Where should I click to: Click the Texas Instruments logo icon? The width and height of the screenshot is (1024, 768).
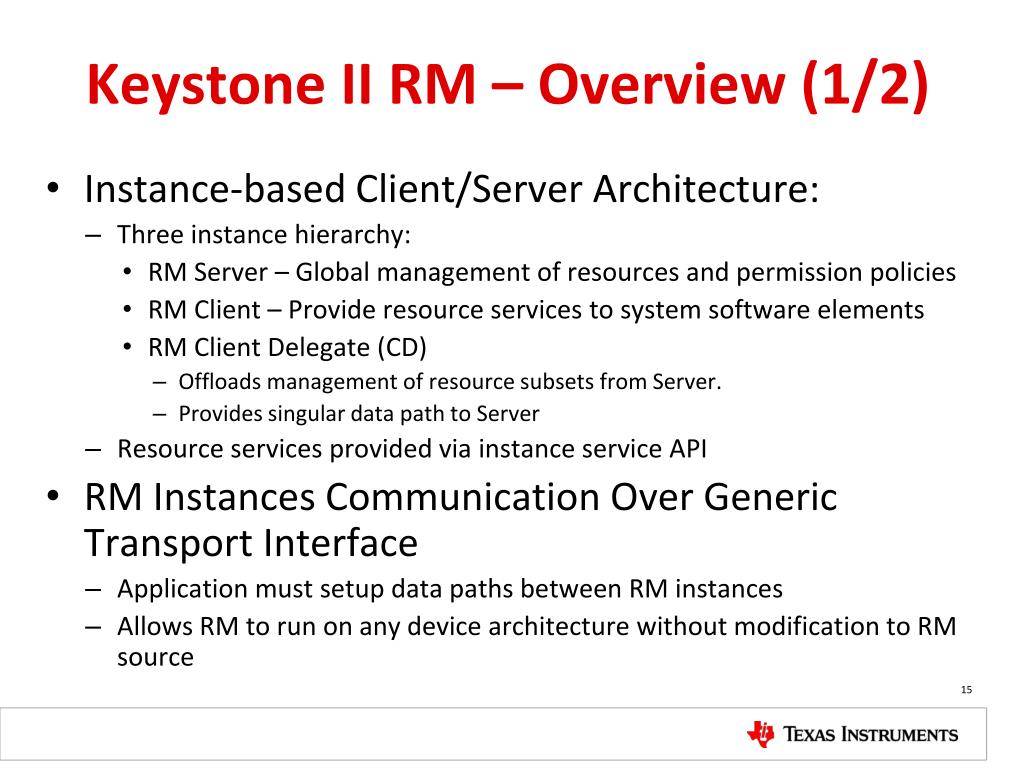[760, 734]
